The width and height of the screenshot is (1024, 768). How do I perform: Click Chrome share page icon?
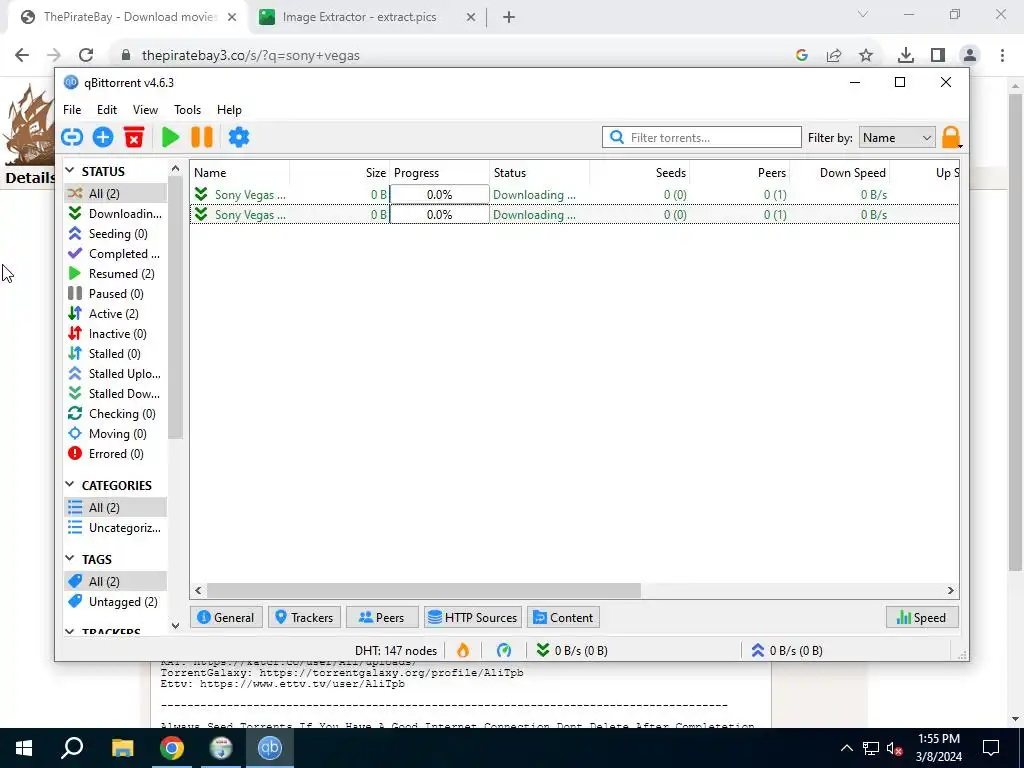pos(834,56)
